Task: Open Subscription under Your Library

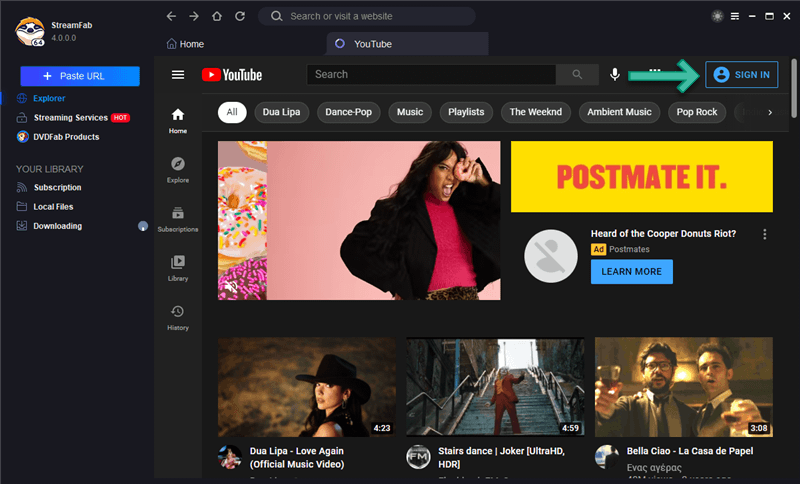Action: point(49,188)
